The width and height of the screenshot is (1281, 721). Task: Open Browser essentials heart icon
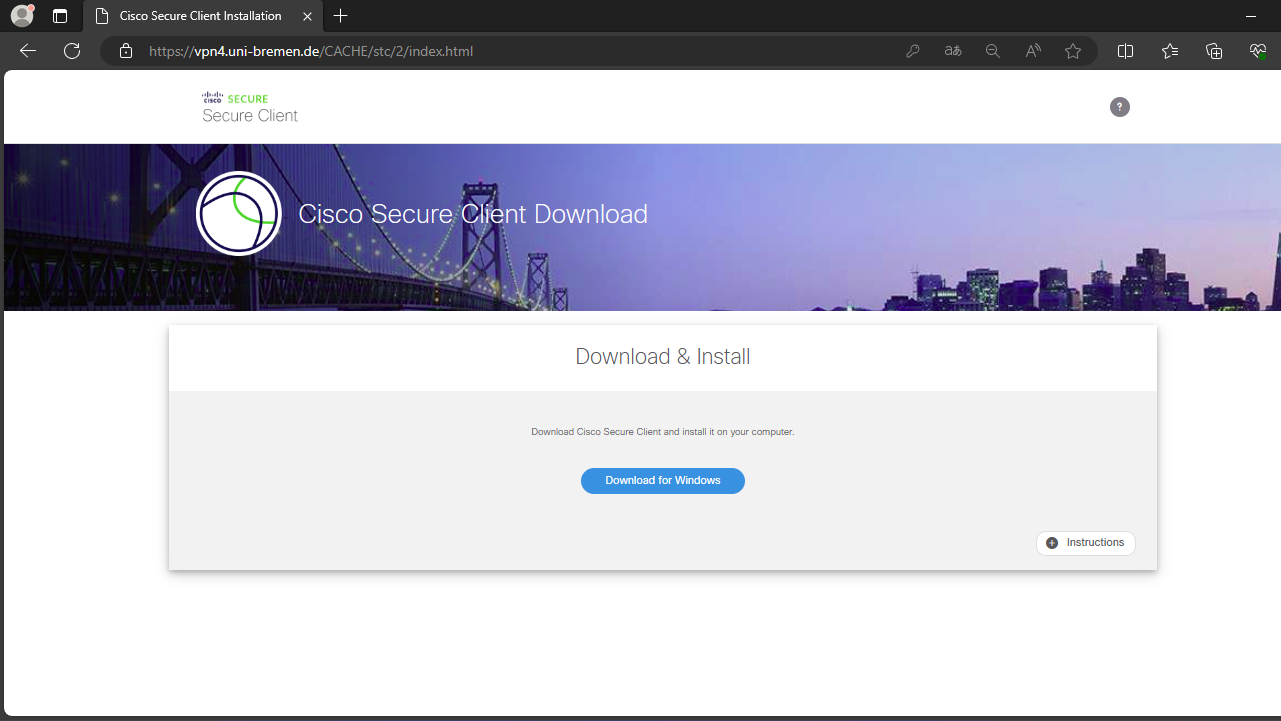1258,51
